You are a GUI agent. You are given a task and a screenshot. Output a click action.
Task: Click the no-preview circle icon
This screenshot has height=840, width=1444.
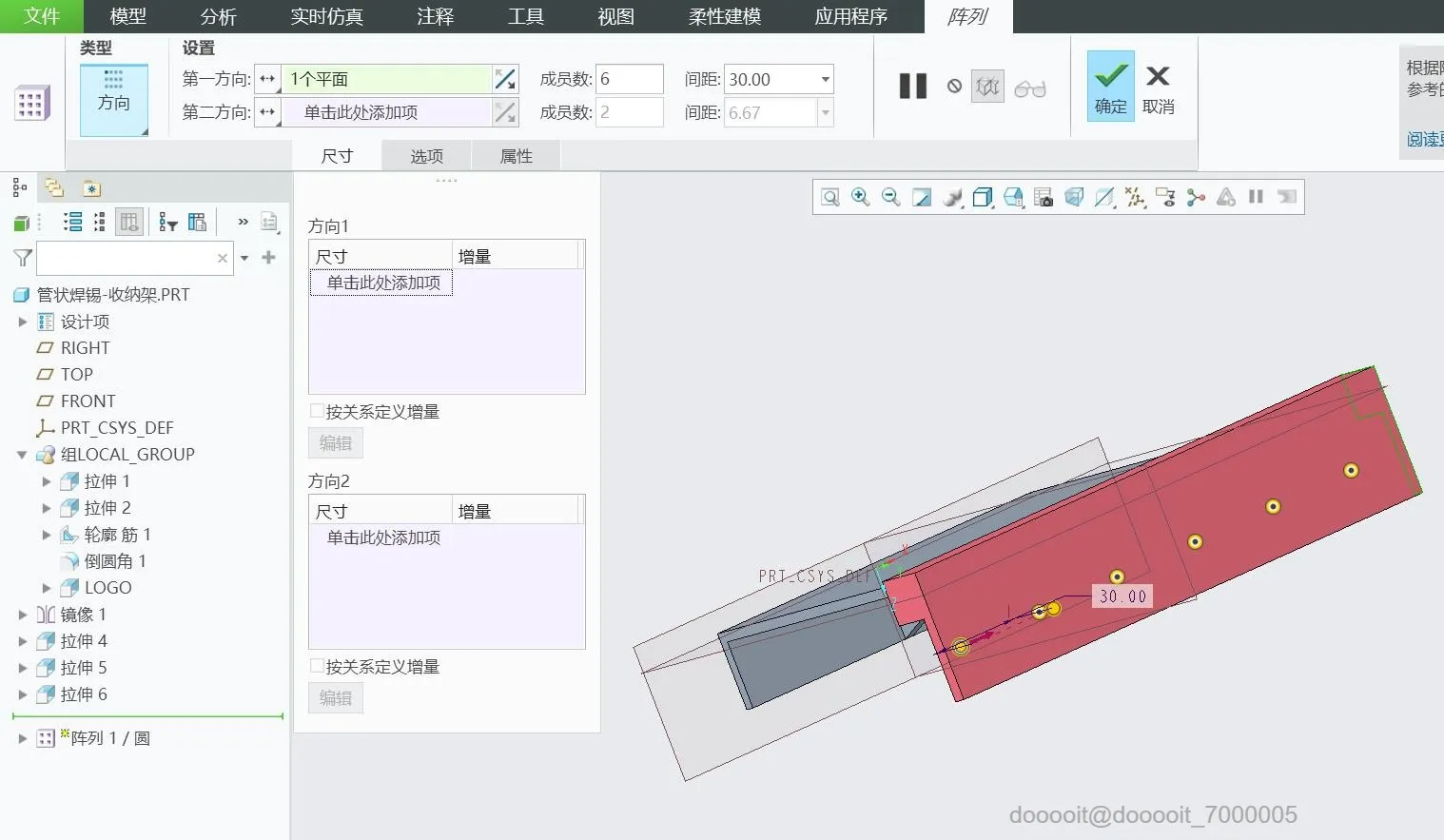click(954, 87)
